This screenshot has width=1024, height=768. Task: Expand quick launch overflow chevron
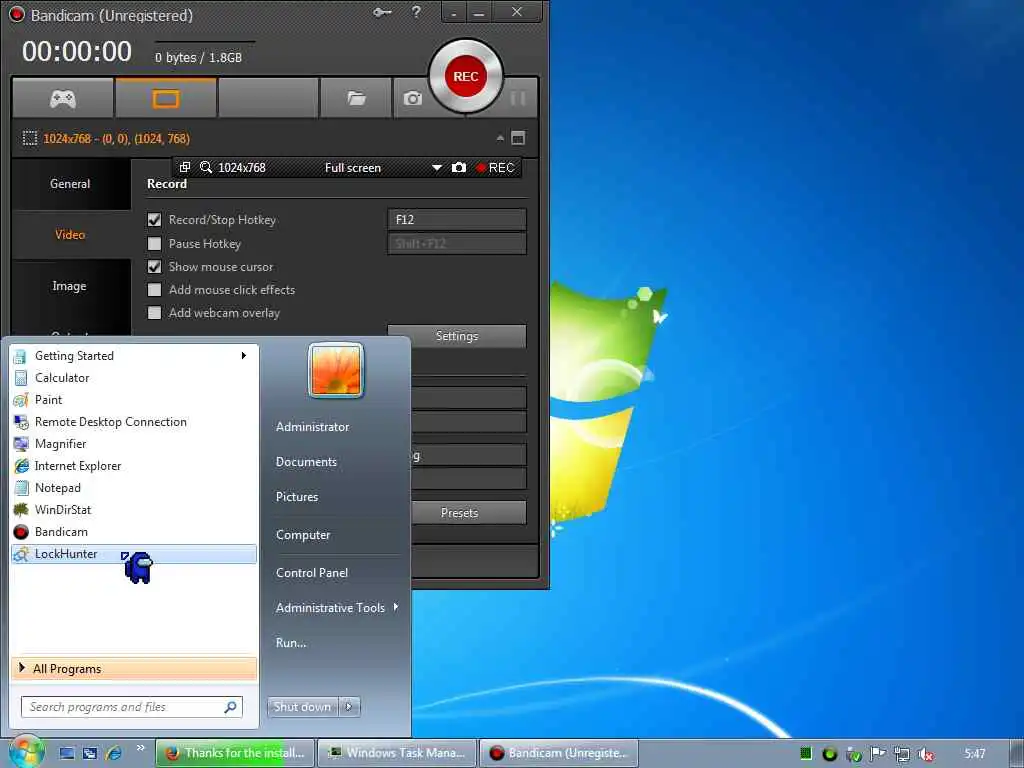pos(140,748)
